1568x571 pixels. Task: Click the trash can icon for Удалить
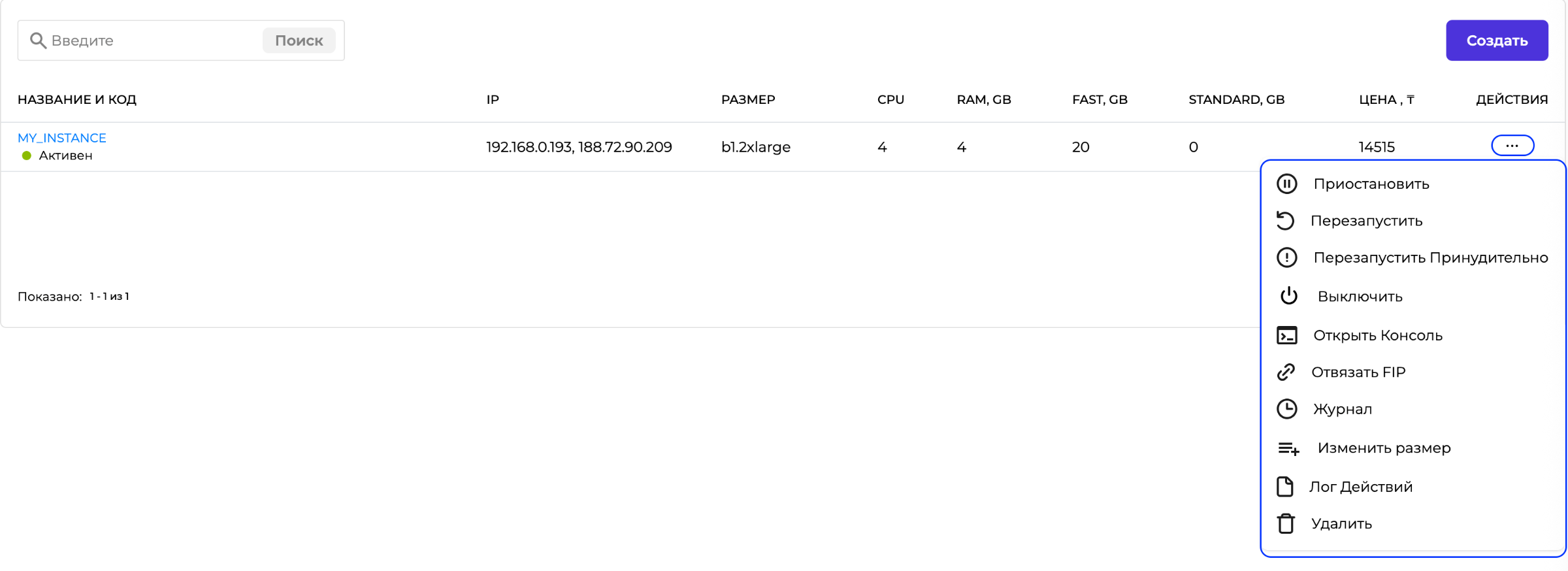[x=1286, y=524]
